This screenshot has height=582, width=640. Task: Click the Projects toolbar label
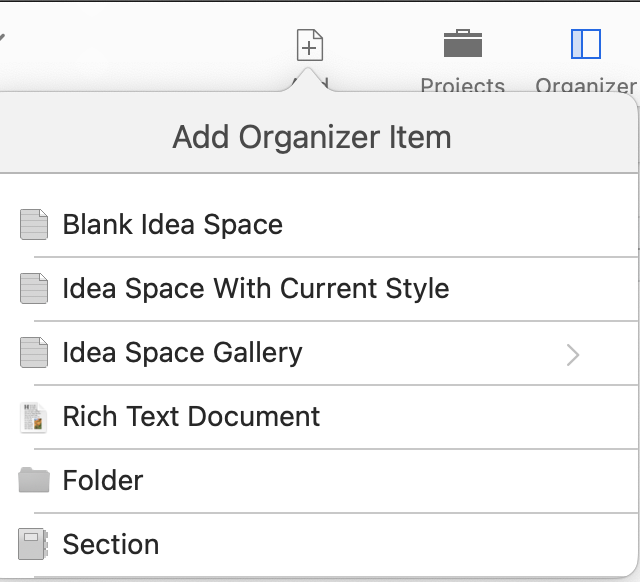click(462, 86)
